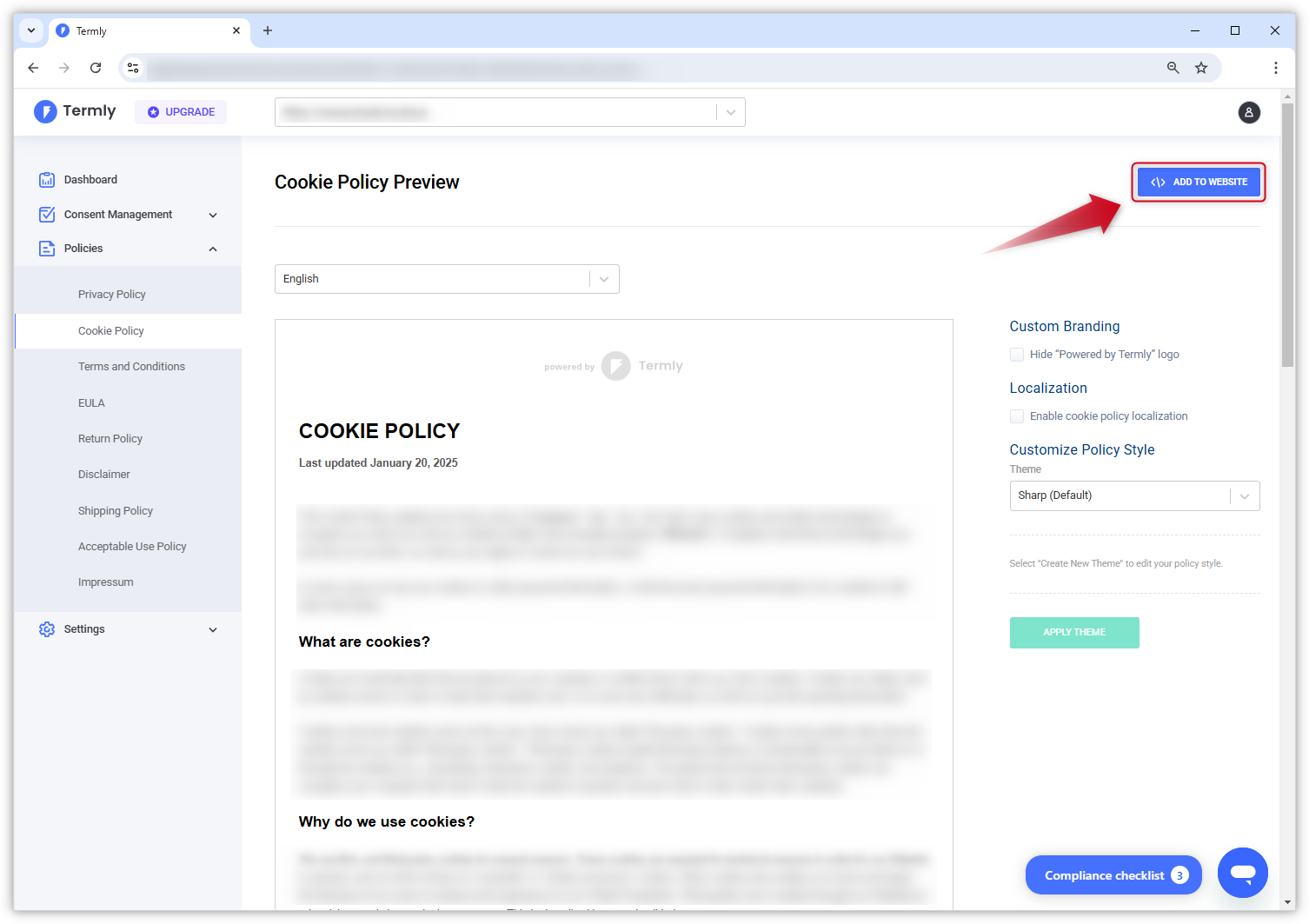The width and height of the screenshot is (1309, 924).
Task: Click the Settings gear icon
Action: [x=47, y=629]
